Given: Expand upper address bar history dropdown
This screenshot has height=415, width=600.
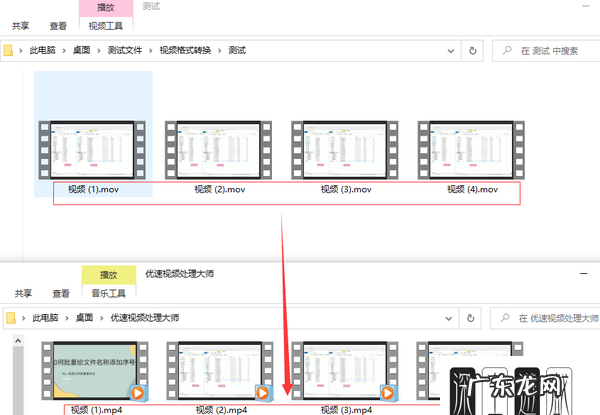Looking at the screenshot, I should click(451, 51).
